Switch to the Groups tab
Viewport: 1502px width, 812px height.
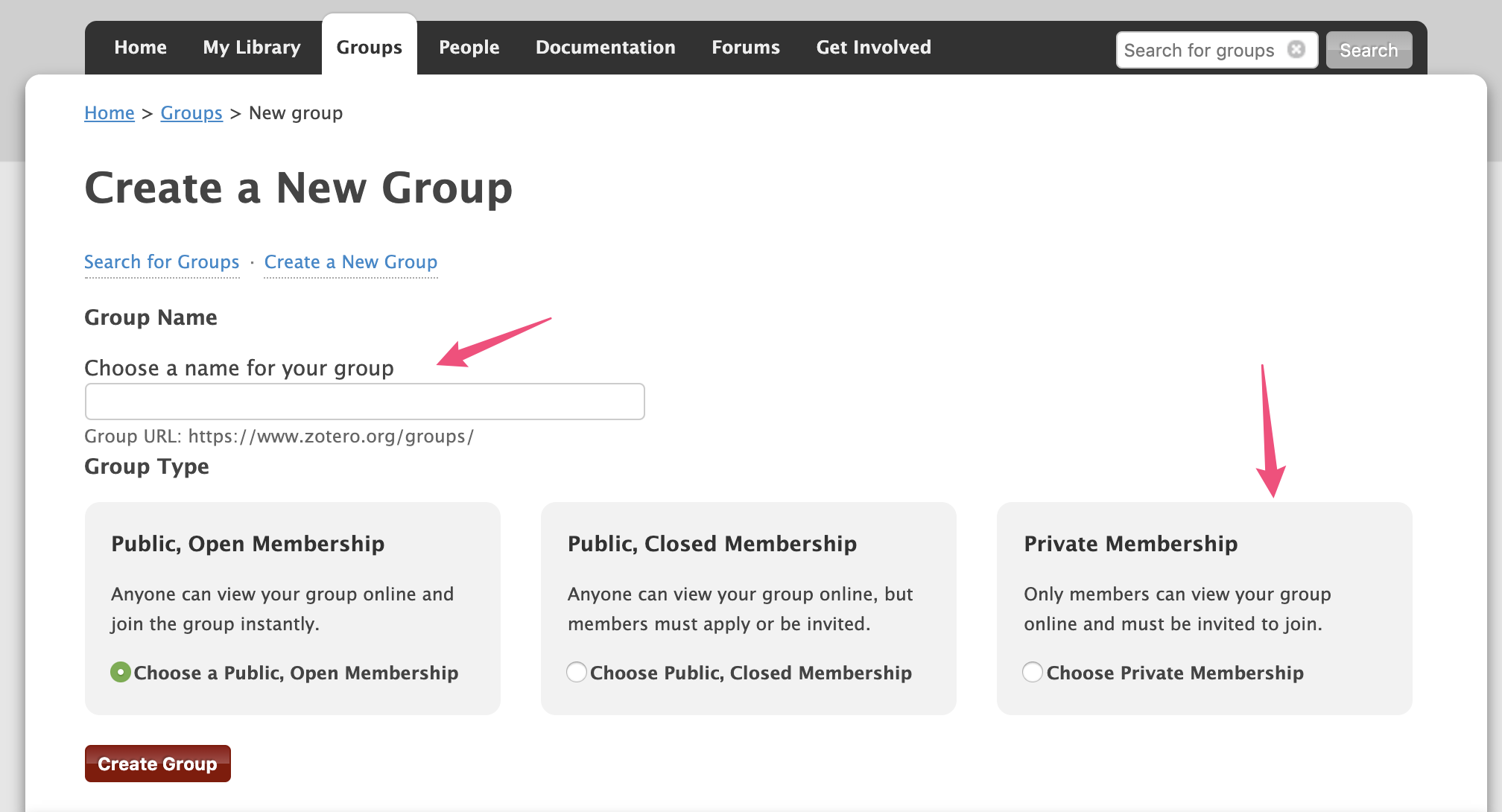click(x=369, y=48)
